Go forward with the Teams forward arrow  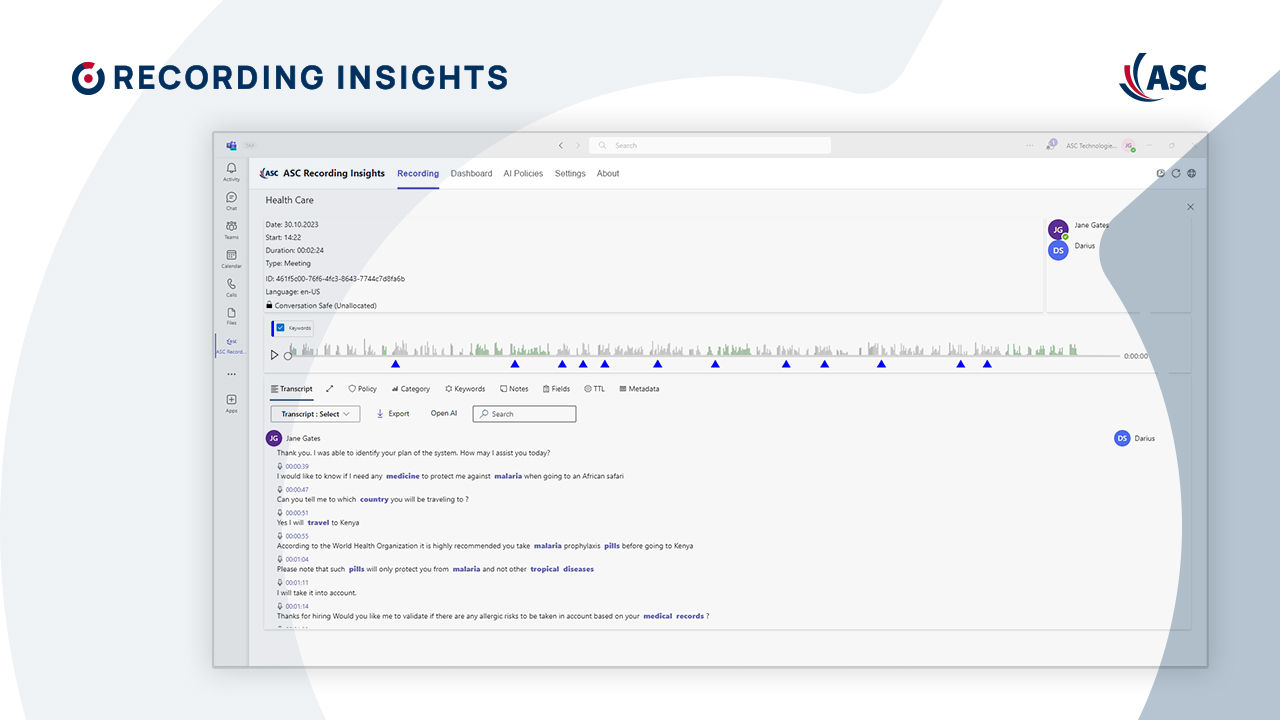click(577, 146)
